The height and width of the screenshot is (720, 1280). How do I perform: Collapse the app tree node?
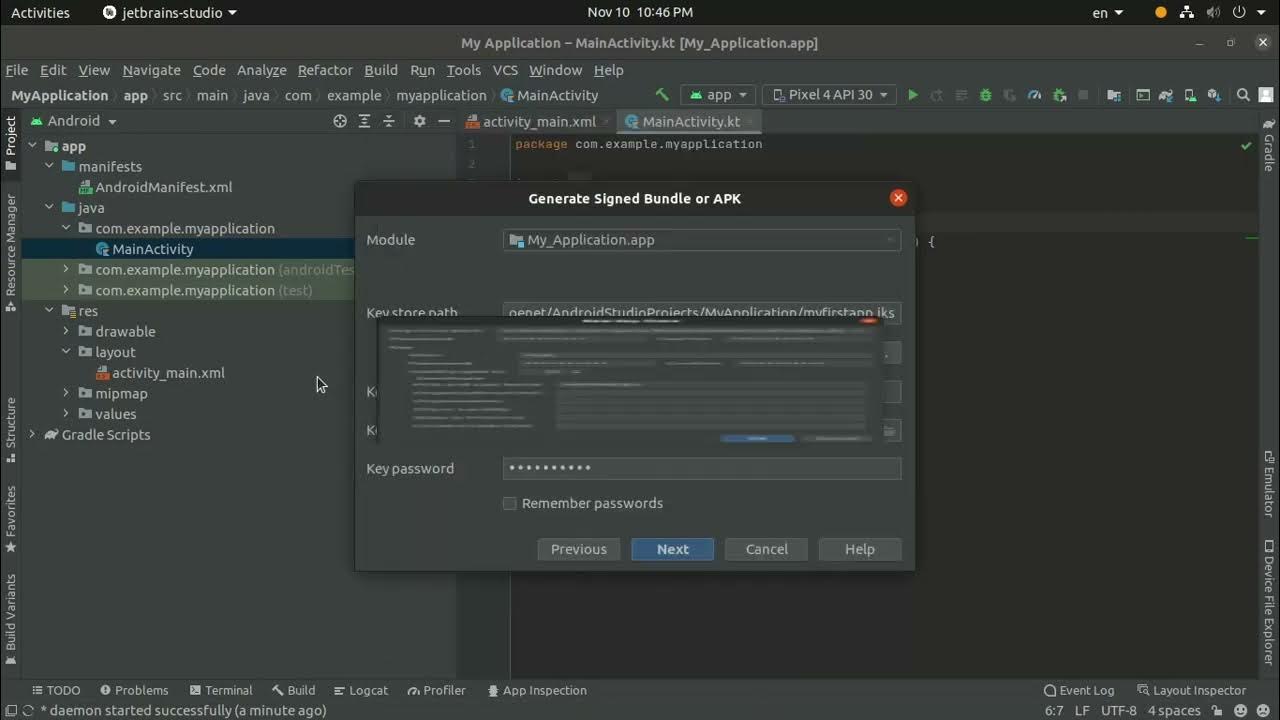tap(32, 146)
